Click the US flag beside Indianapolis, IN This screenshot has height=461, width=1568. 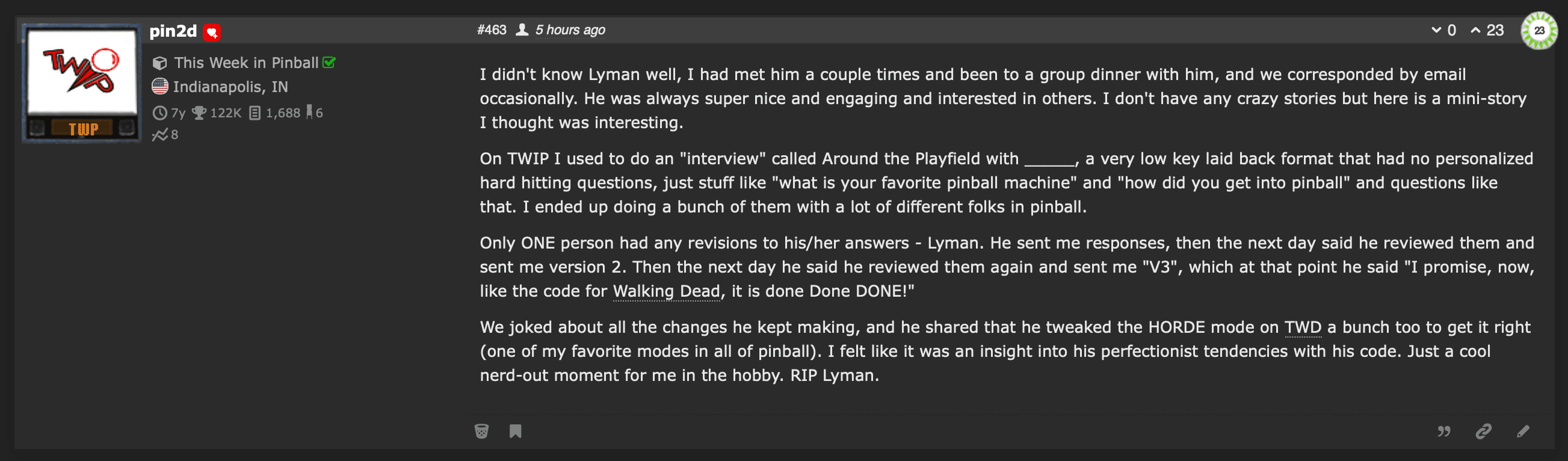[x=160, y=87]
